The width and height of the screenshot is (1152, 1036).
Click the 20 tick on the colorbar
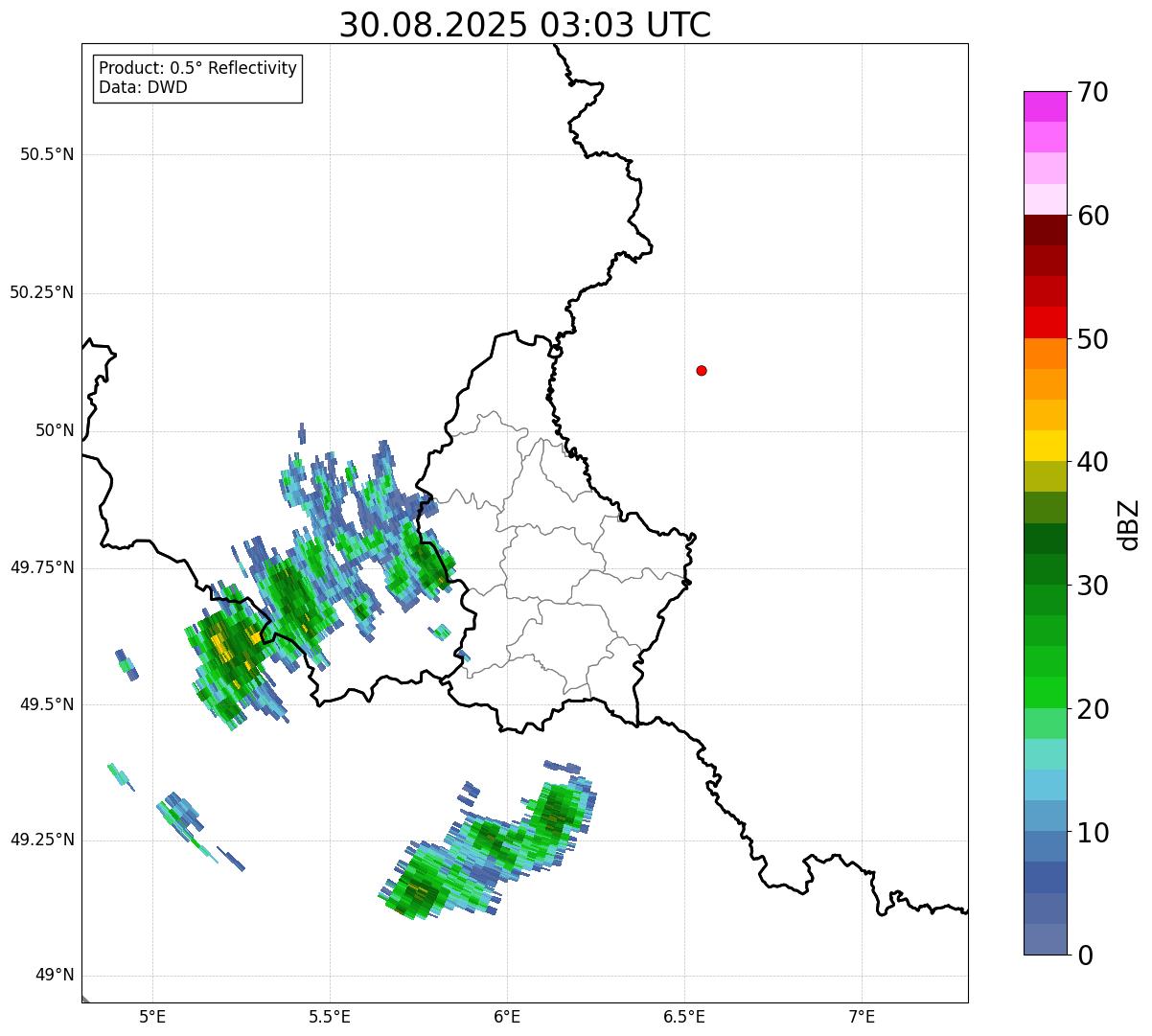1093,709
